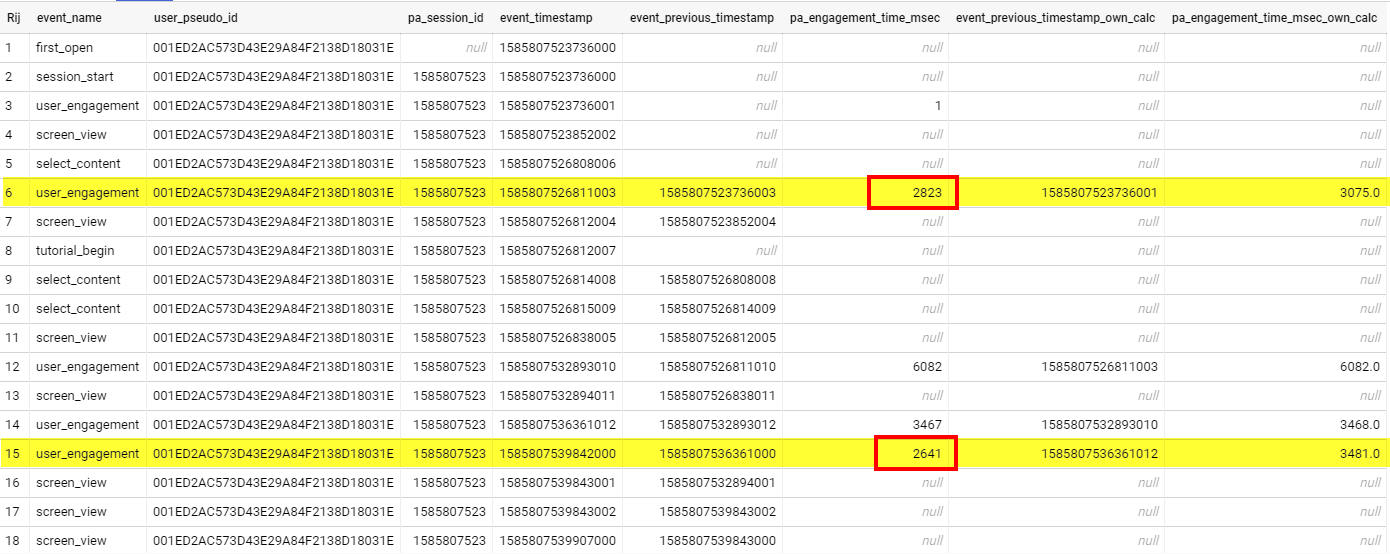The image size is (1390, 554).
Task: Click previous timestamp 1585807536361000
Action: [718, 454]
